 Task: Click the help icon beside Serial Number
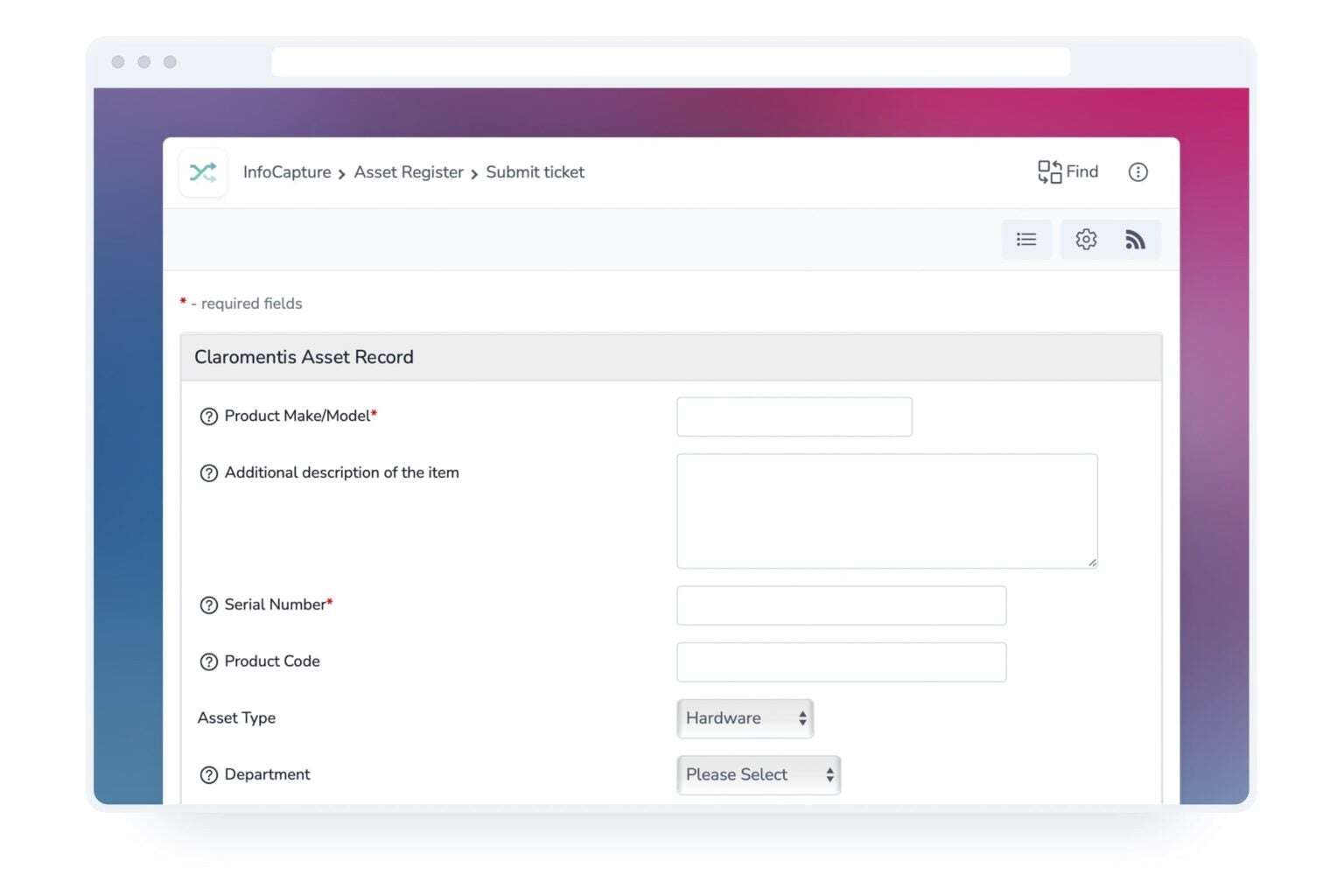pos(208,605)
